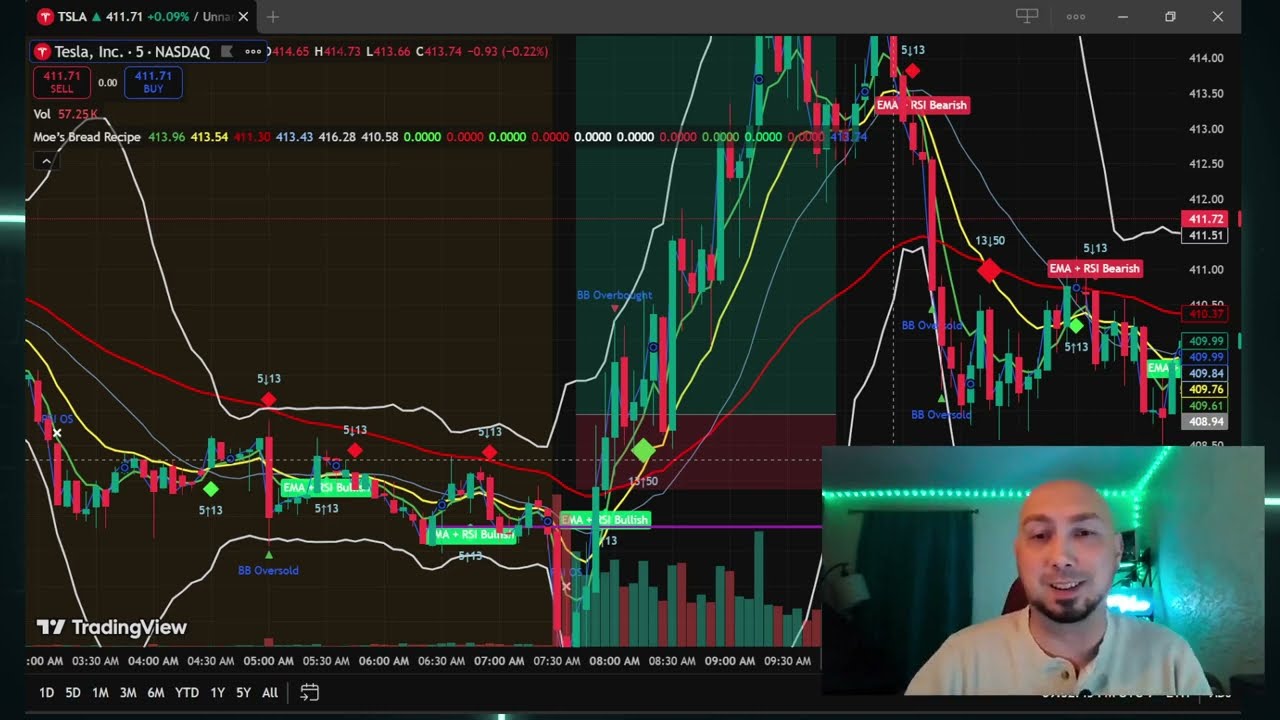
Task: Click the 410.37 red price label
Action: coord(1207,314)
